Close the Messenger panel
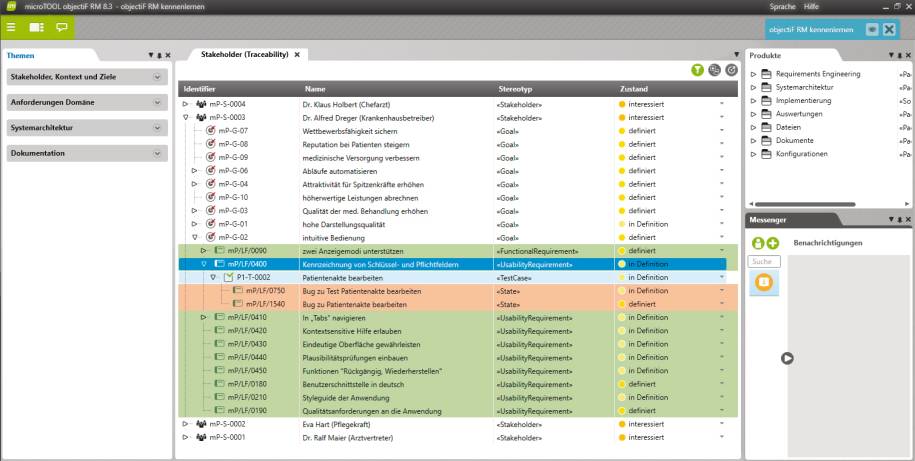This screenshot has height=461, width=915. coord(907,219)
